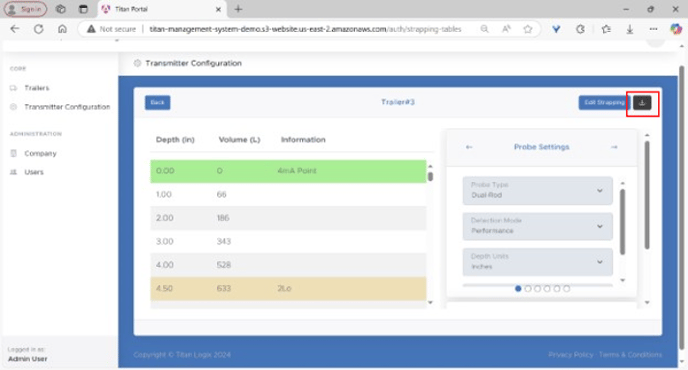Screen dimensions: 688x370
Task: Click the Depth (in) column header
Action: click(x=175, y=140)
